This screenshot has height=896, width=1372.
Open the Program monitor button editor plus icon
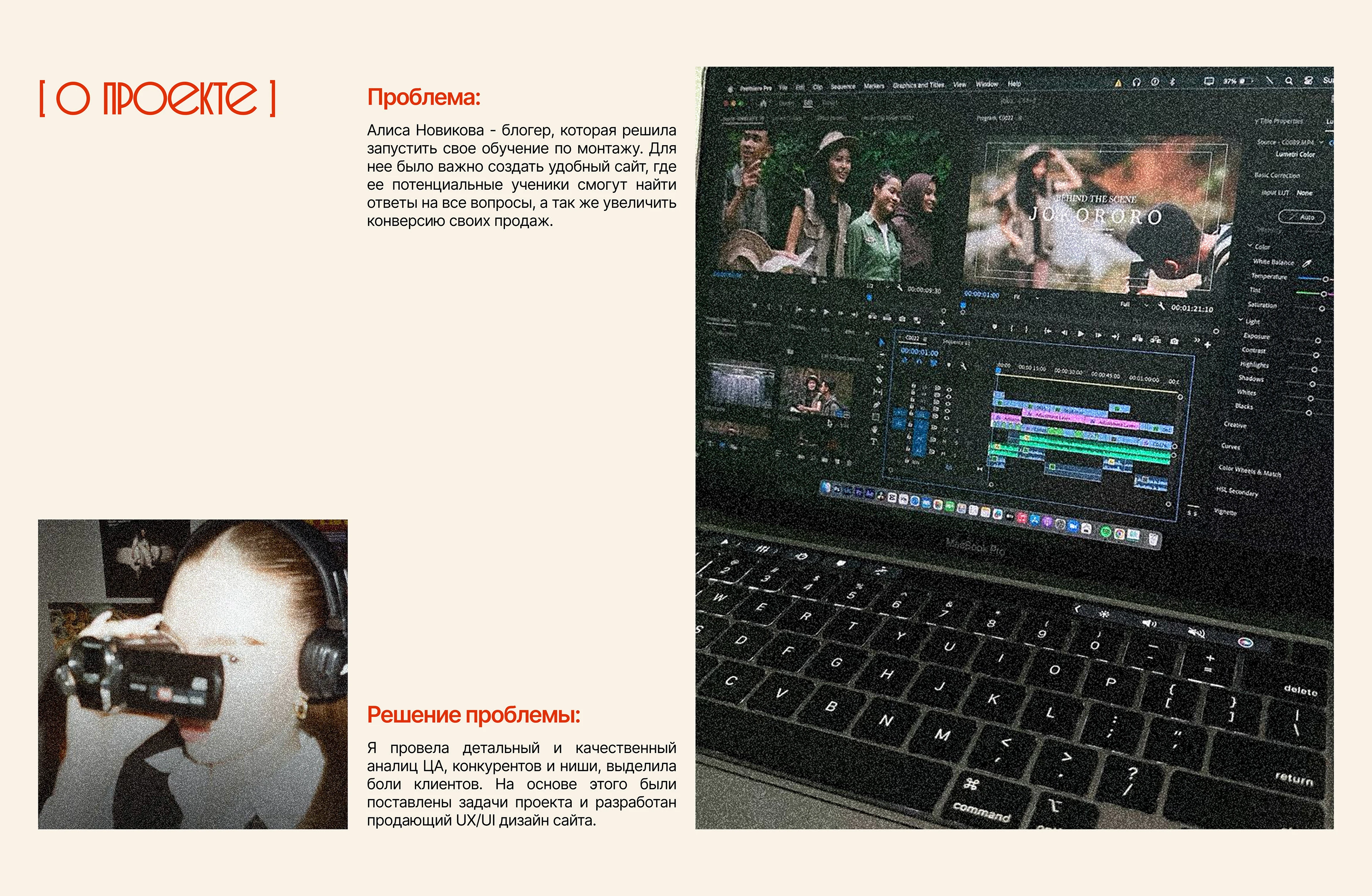(x=1207, y=344)
